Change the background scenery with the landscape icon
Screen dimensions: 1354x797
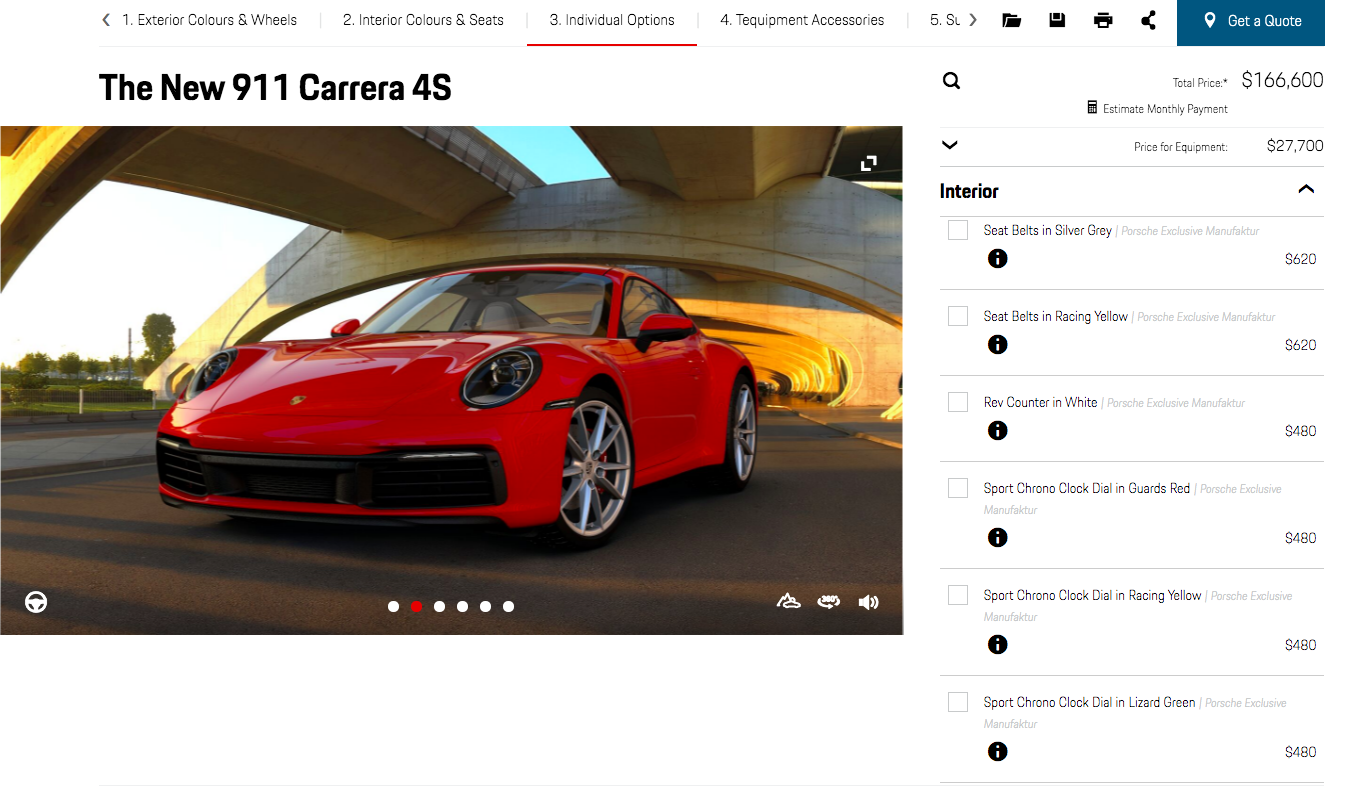point(789,602)
